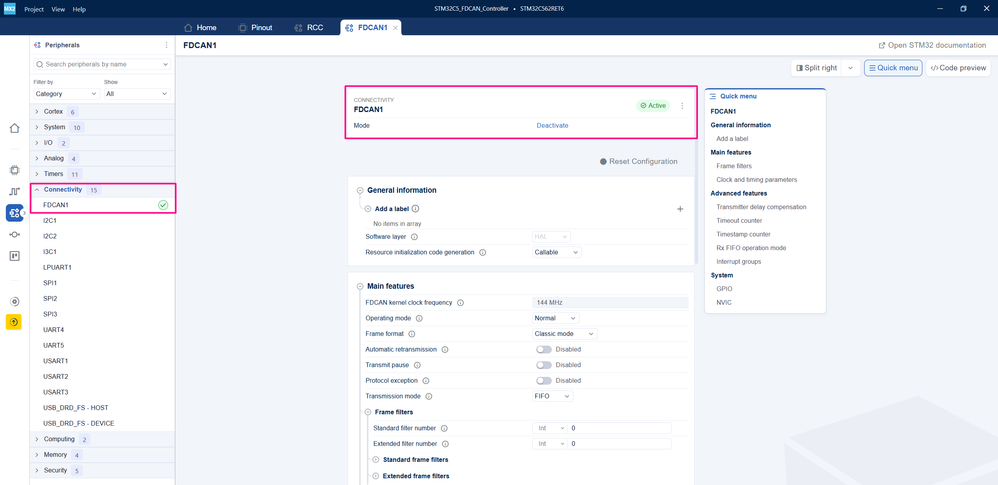
Task: Show info icon next to Add a label
Action: tap(415, 209)
